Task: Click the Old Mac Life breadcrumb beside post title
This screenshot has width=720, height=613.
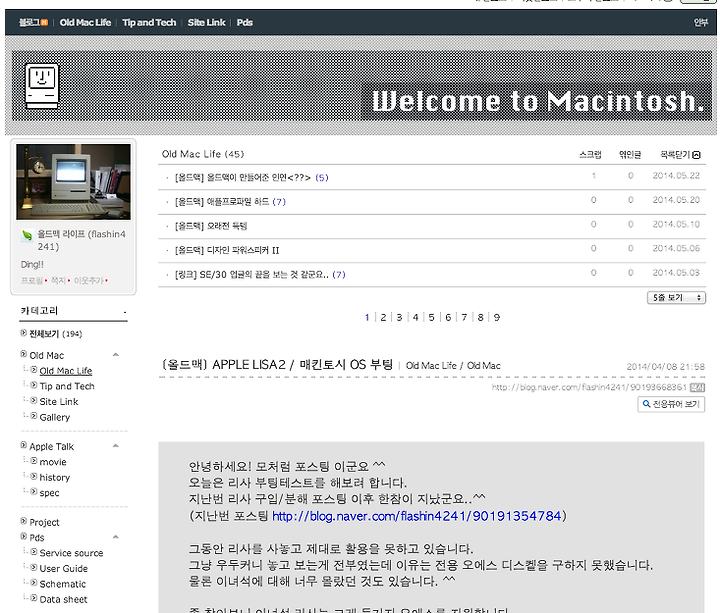Action: [x=431, y=366]
